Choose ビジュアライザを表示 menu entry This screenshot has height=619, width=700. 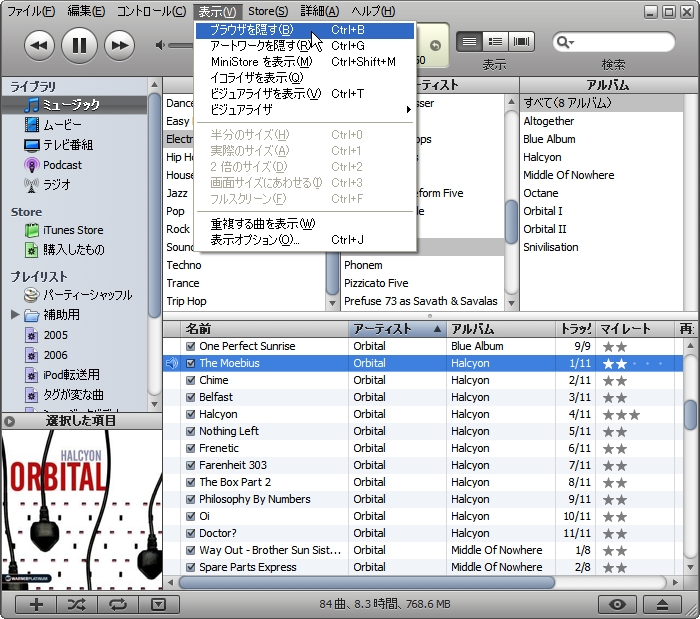pos(305,94)
